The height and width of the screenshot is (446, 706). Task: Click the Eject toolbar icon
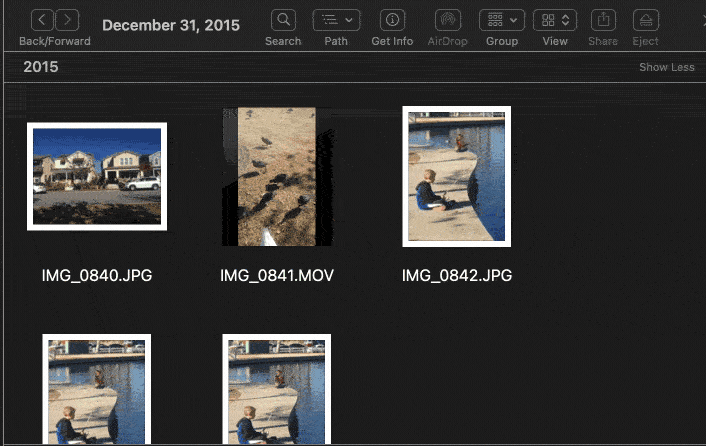pos(646,20)
